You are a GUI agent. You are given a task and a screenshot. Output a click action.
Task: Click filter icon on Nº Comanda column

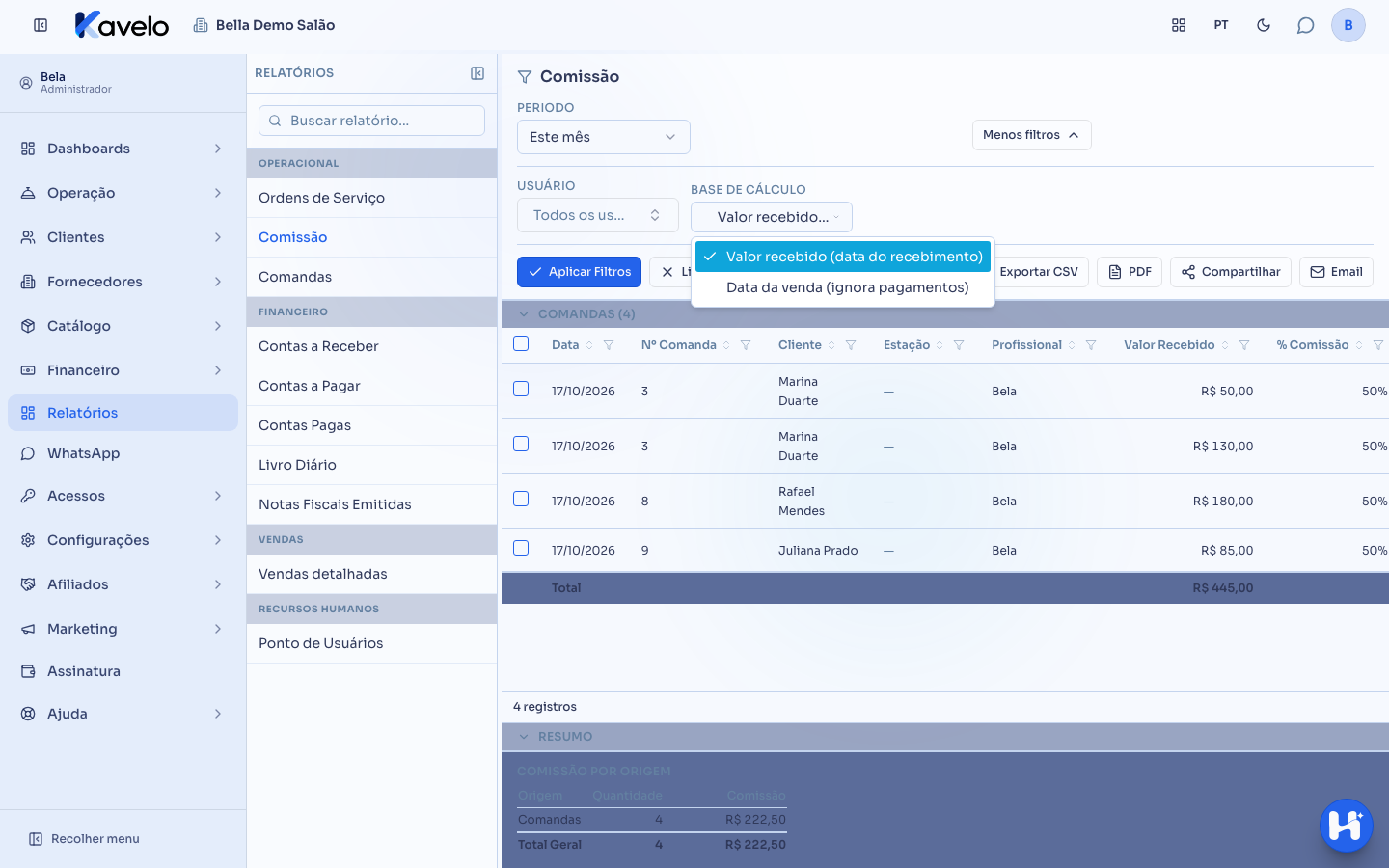click(746, 345)
